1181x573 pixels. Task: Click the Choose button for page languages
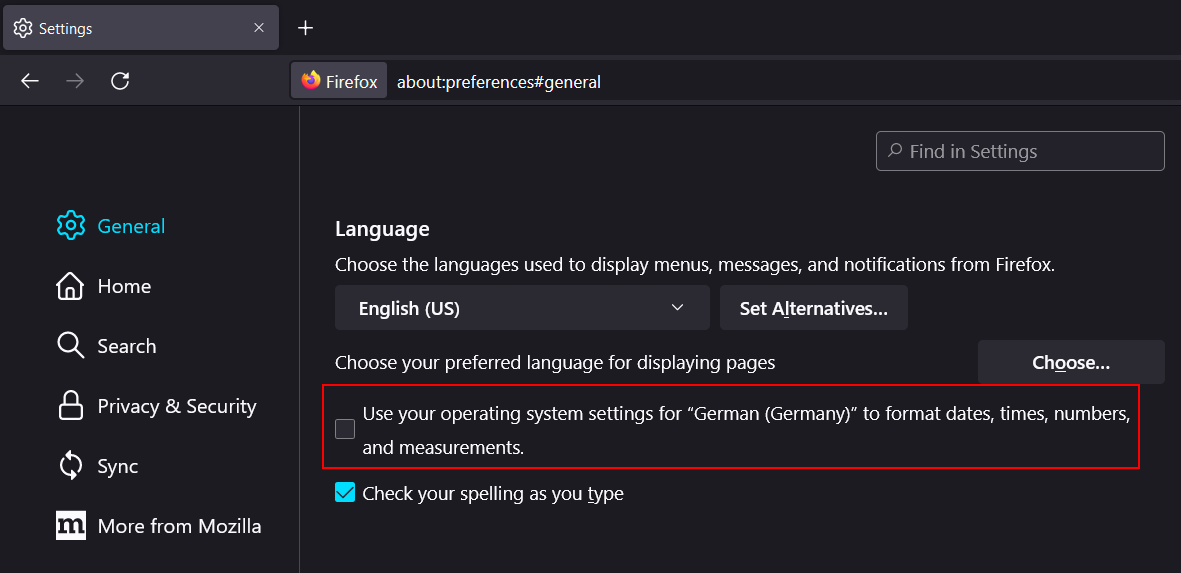1071,362
